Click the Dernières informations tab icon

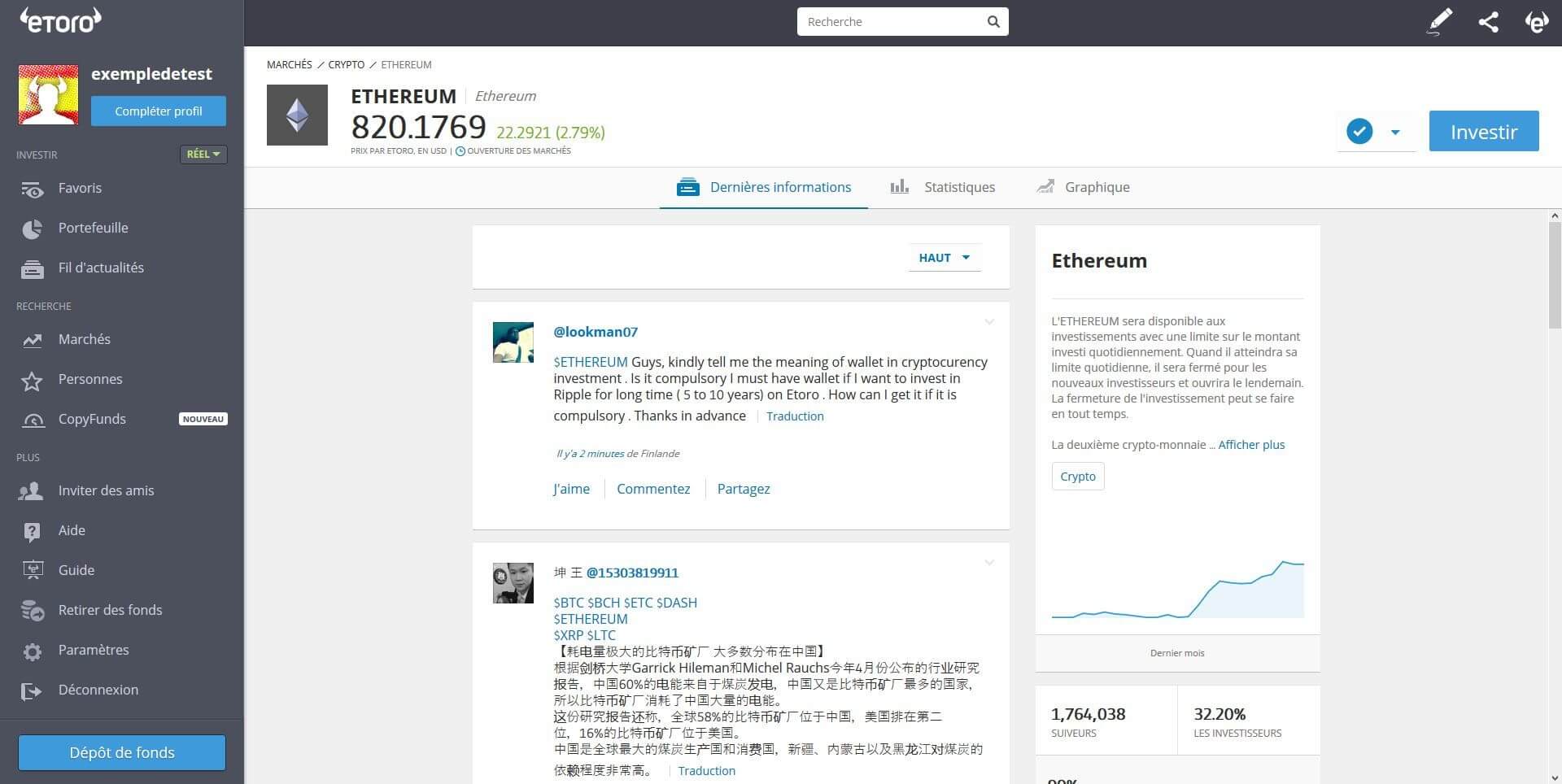(x=687, y=187)
